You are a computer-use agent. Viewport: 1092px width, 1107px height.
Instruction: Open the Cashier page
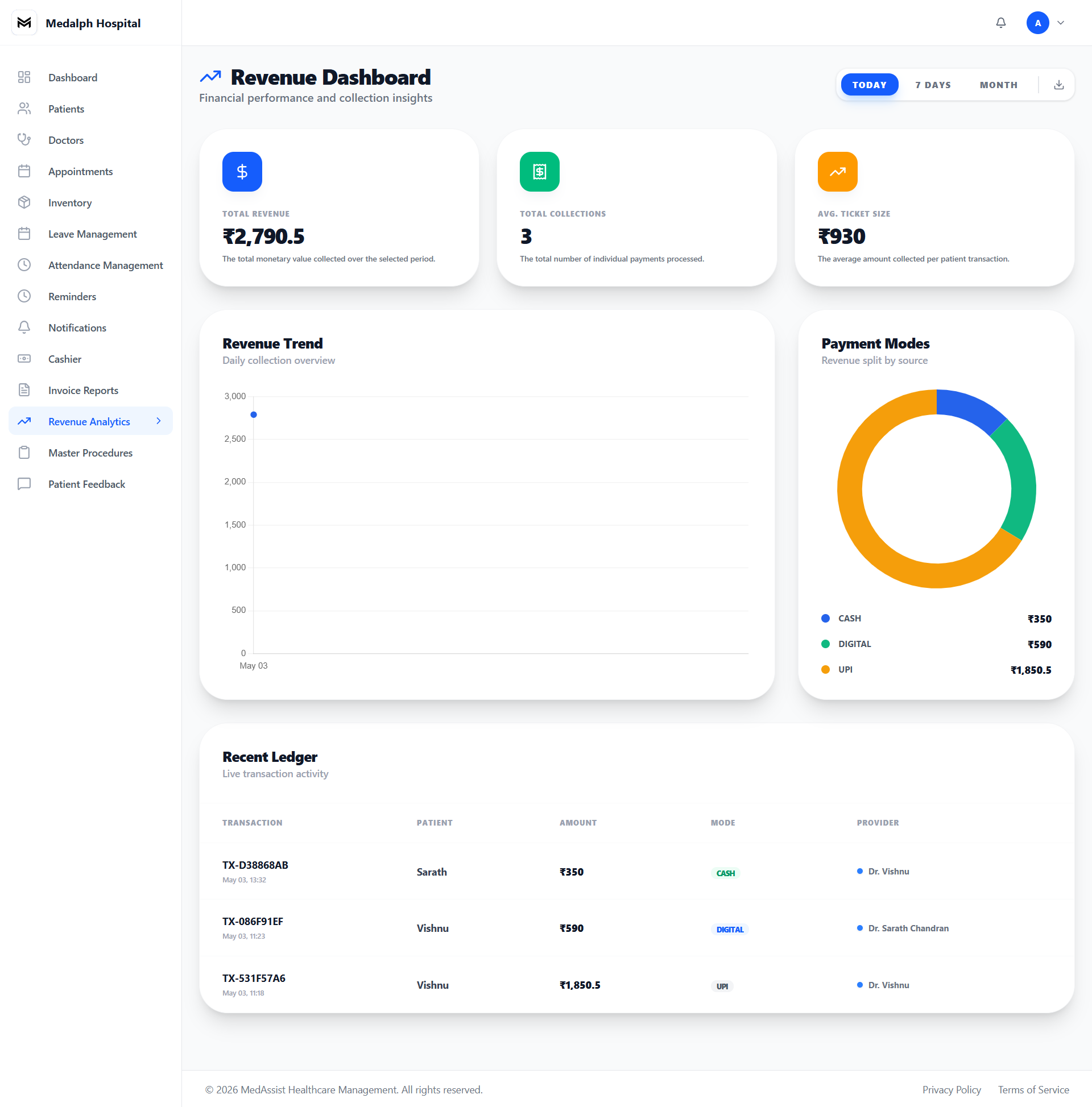[90, 359]
